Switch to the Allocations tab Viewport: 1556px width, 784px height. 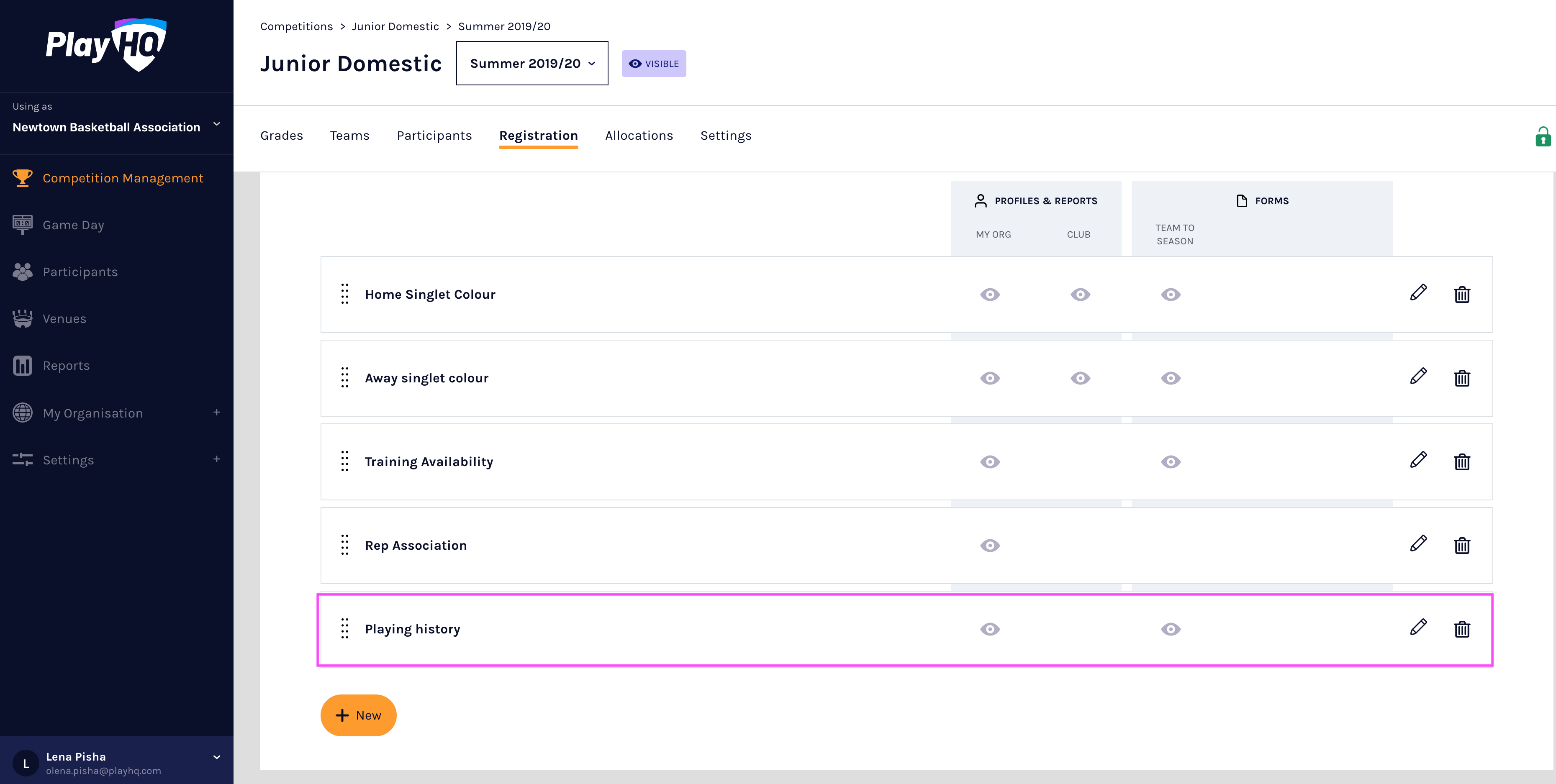tap(639, 136)
